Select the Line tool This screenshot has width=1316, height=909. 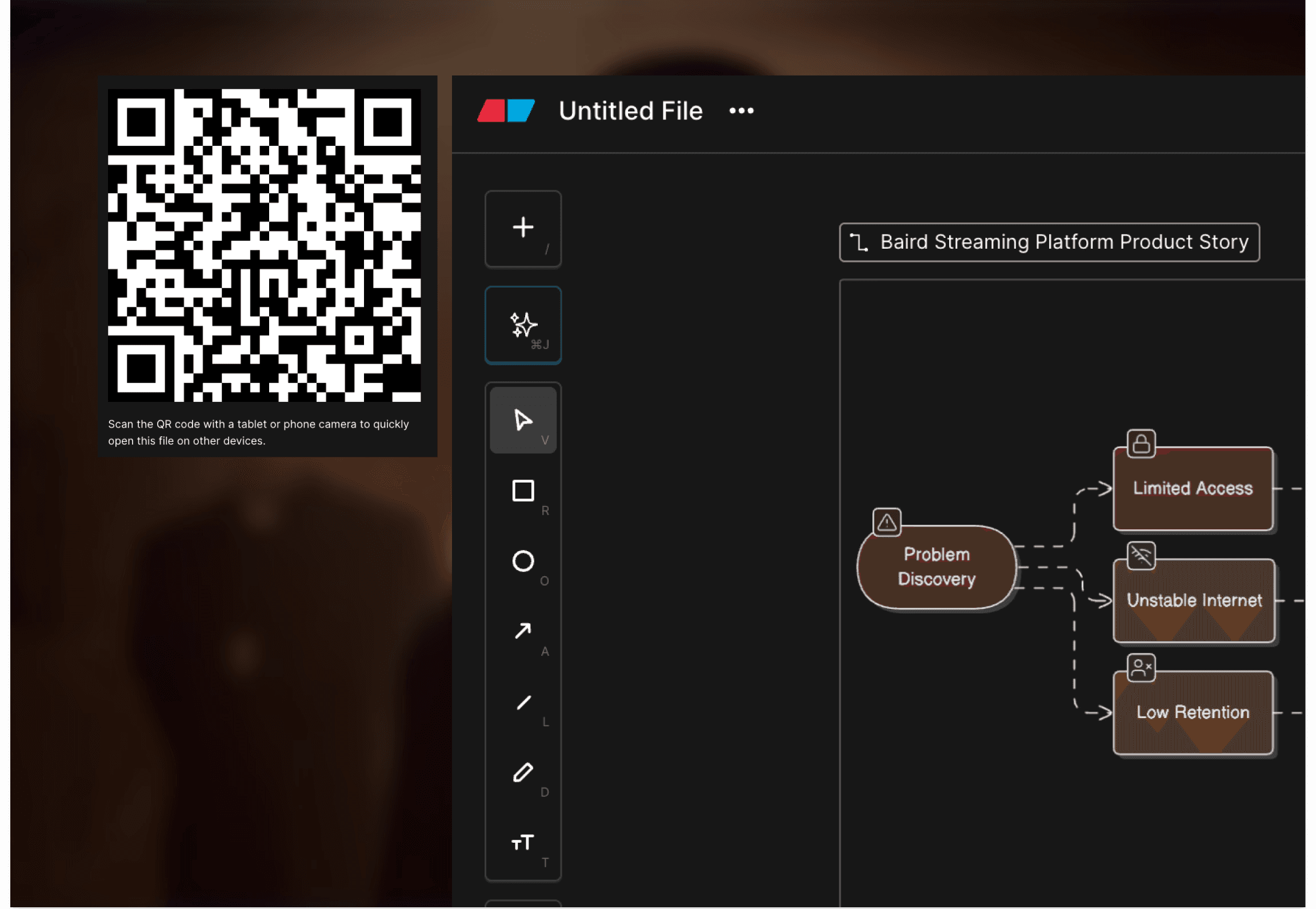pyautogui.click(x=523, y=702)
